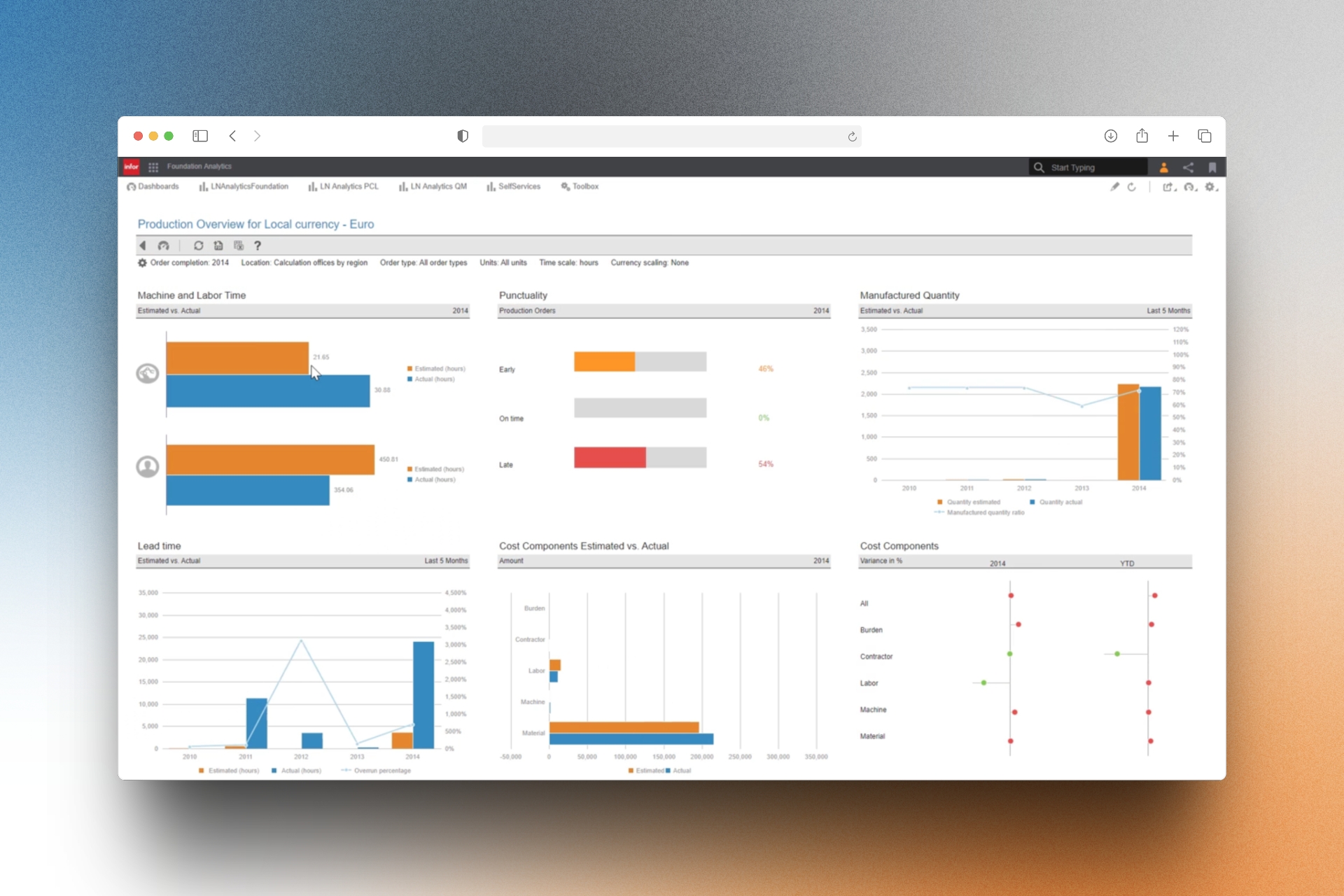
Task: Open the Toolbox menu
Action: pyautogui.click(x=580, y=186)
